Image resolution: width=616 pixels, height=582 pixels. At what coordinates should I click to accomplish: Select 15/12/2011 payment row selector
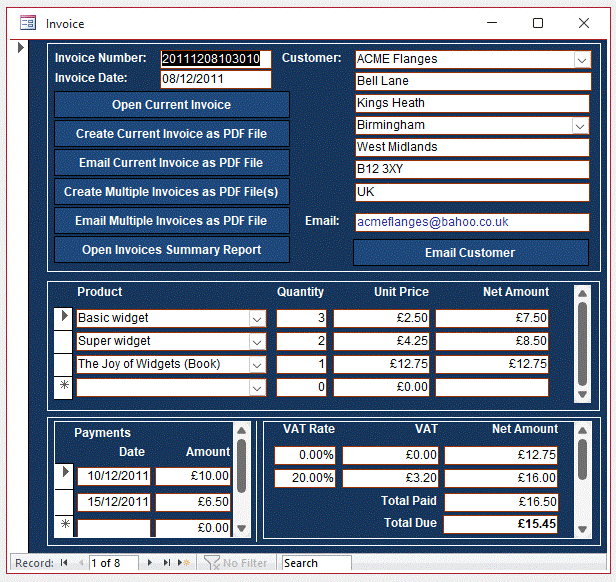click(x=65, y=502)
